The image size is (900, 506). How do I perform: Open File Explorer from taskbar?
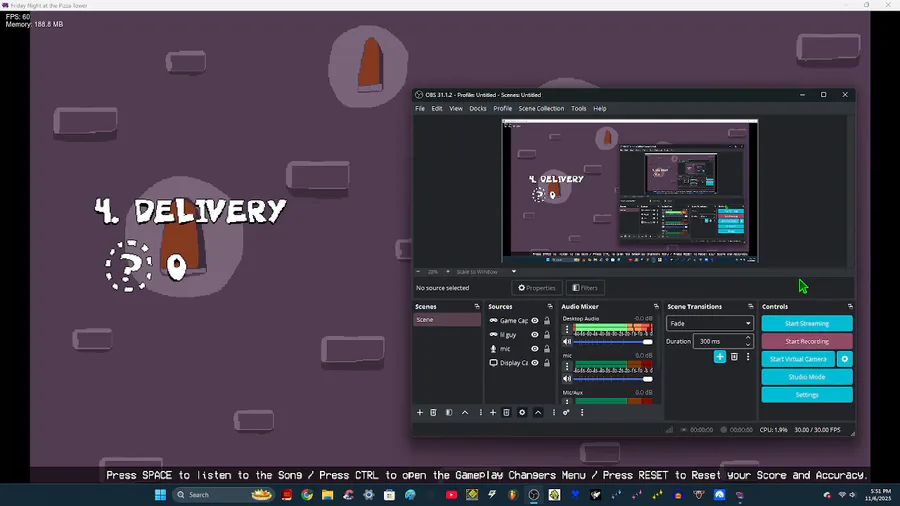tap(328, 495)
